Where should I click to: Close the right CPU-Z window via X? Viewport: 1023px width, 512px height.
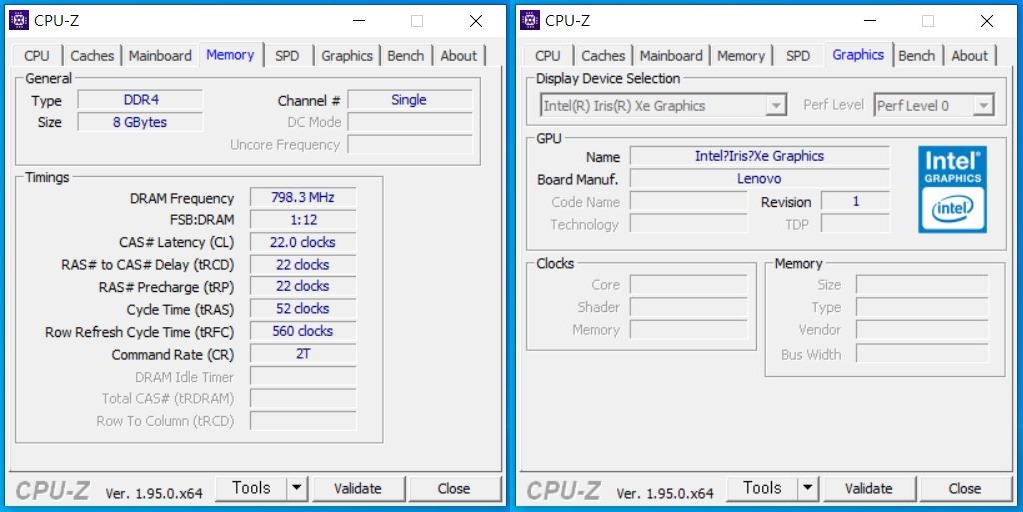pos(987,21)
